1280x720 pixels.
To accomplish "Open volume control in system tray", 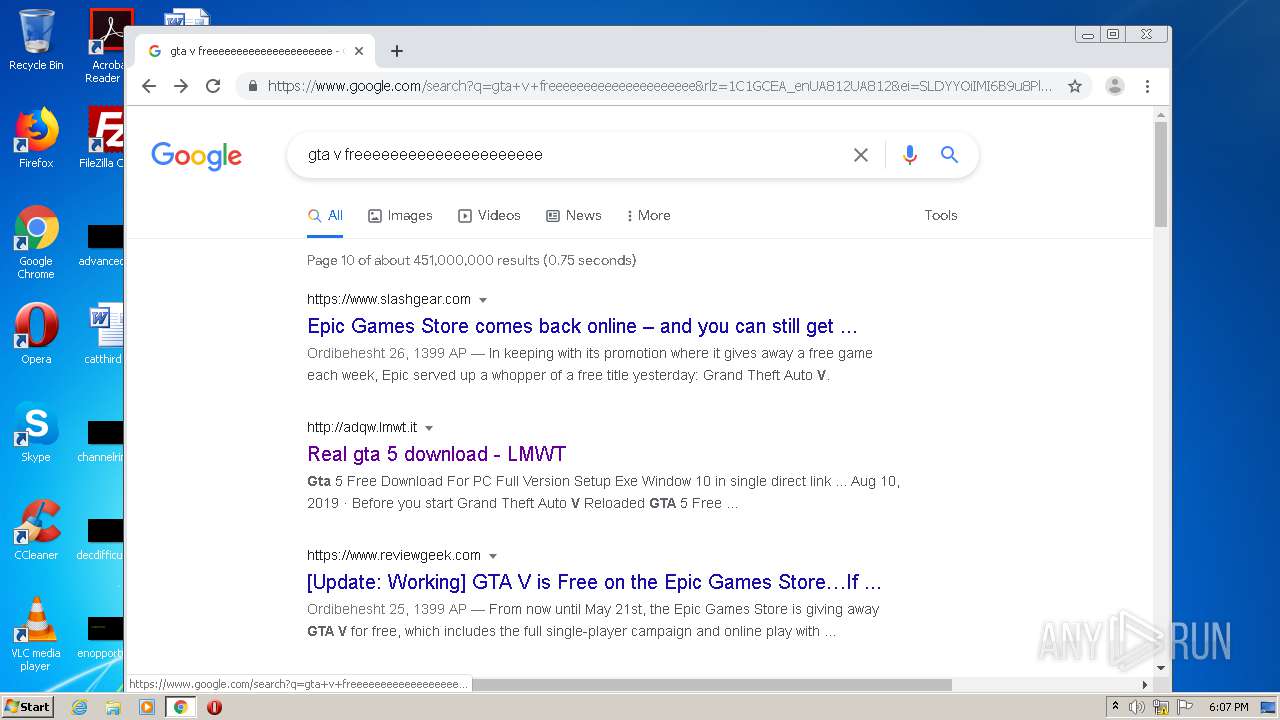I will coord(1136,707).
